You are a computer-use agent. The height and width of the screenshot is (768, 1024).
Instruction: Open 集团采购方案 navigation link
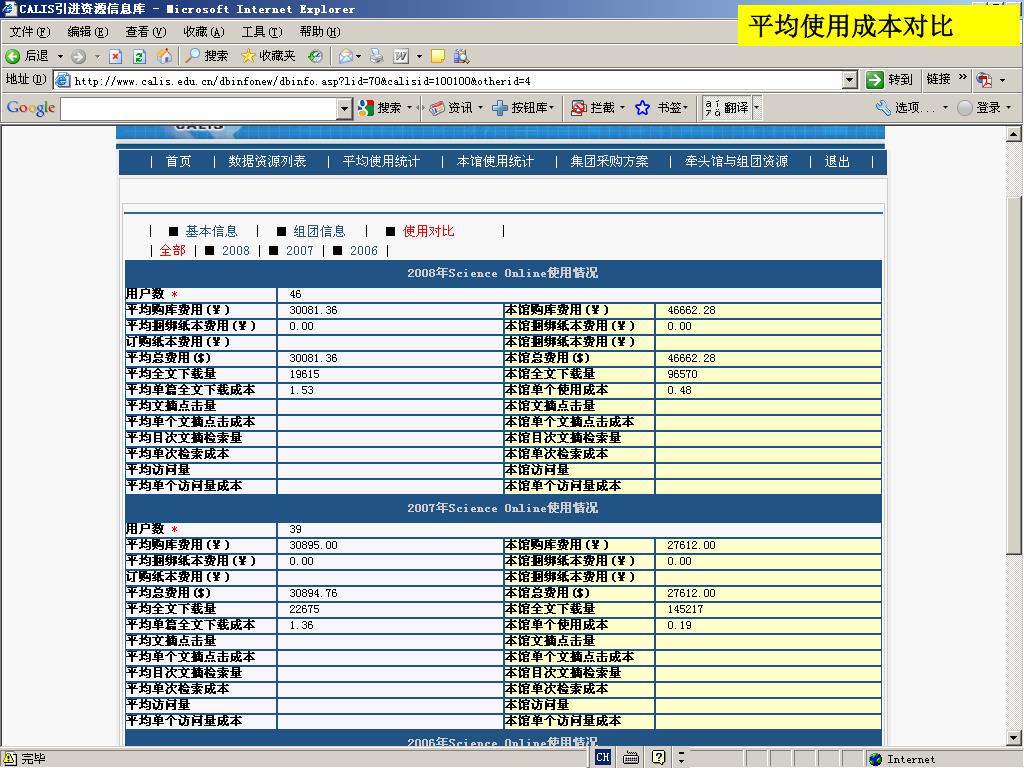pos(609,161)
